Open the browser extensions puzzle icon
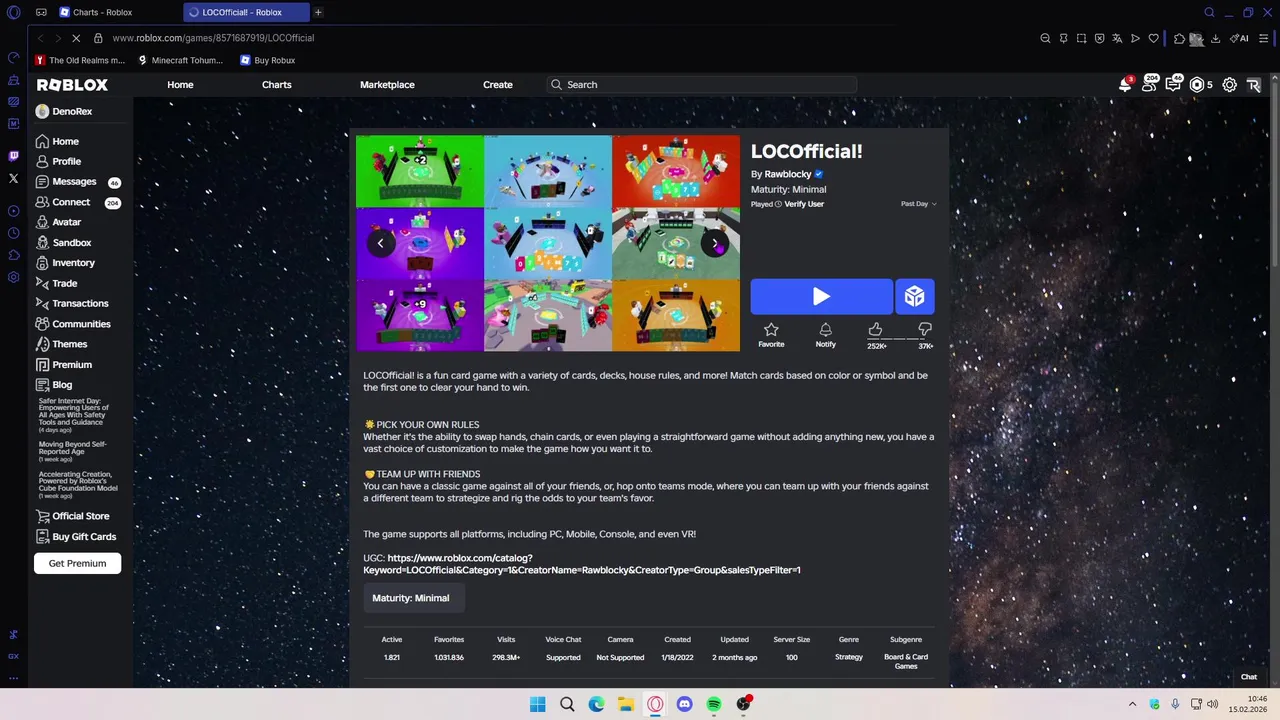The width and height of the screenshot is (1280, 720). (x=1180, y=38)
